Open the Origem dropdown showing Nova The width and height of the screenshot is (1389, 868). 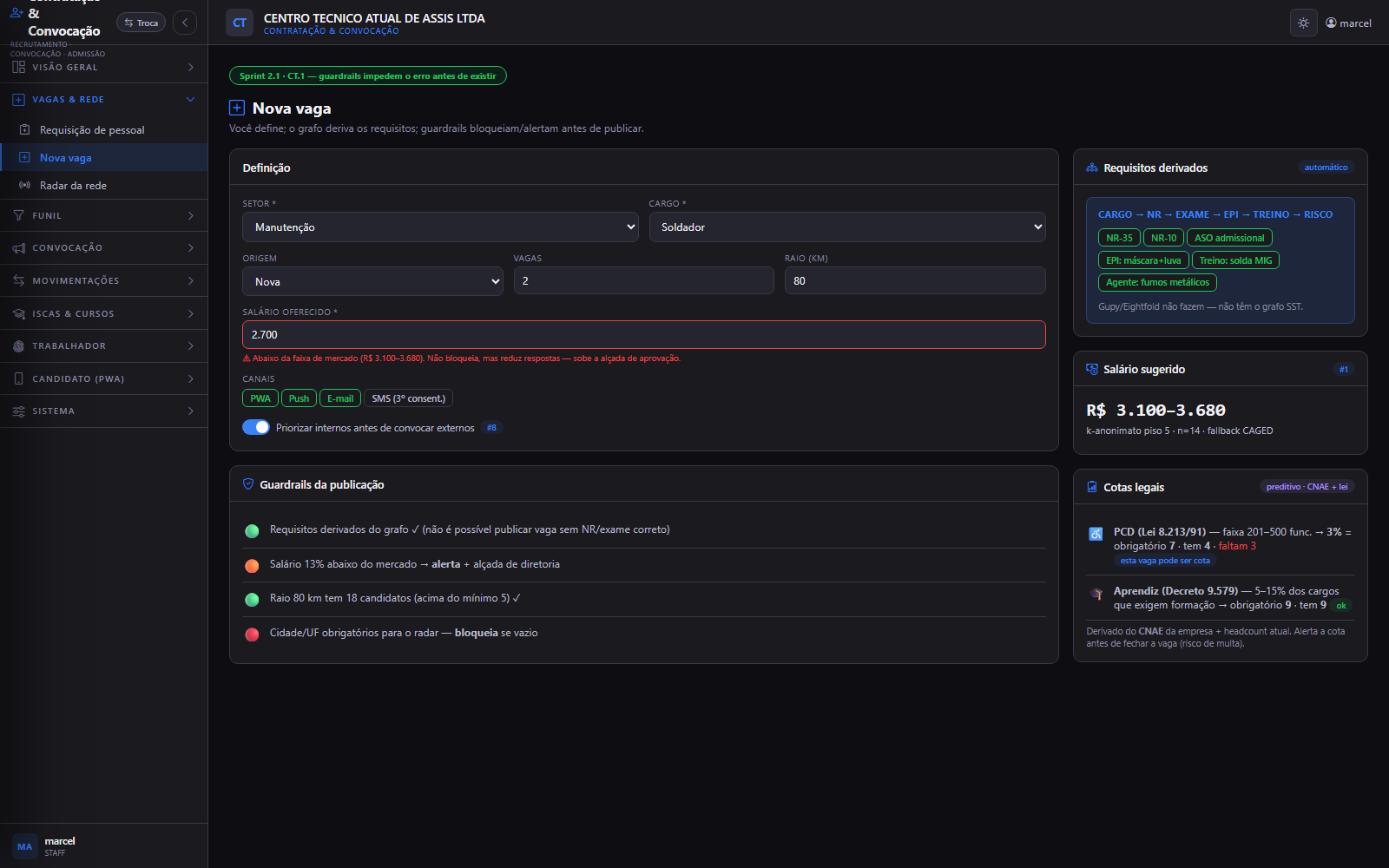point(372,281)
